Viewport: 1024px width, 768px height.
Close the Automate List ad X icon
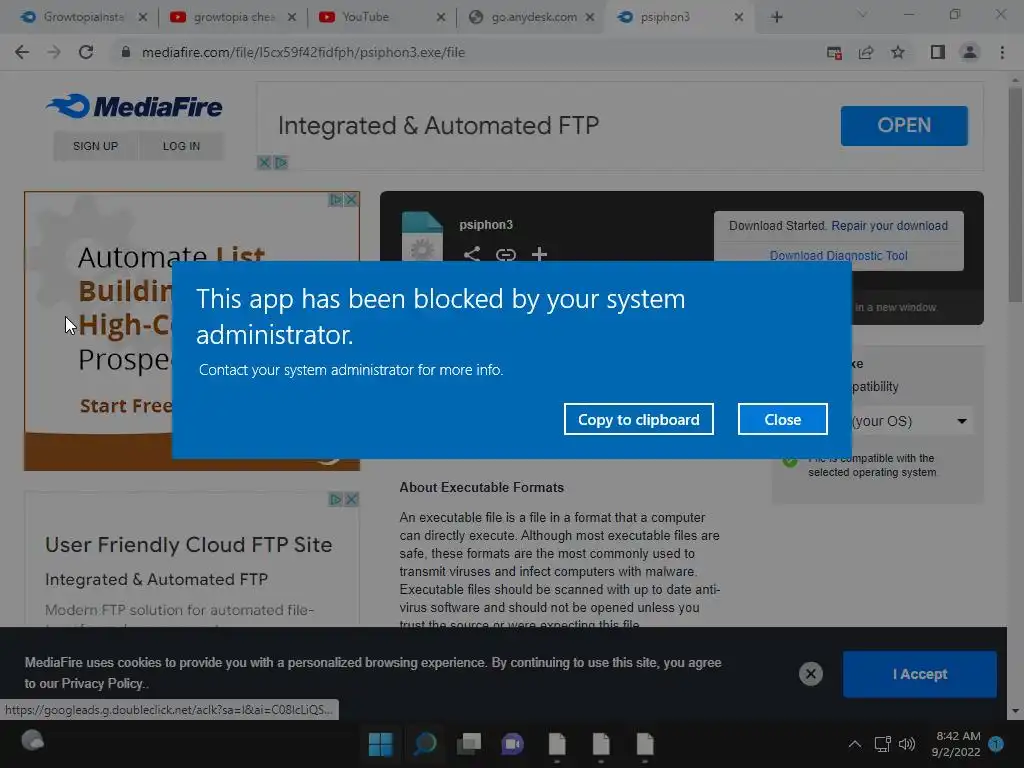click(351, 199)
